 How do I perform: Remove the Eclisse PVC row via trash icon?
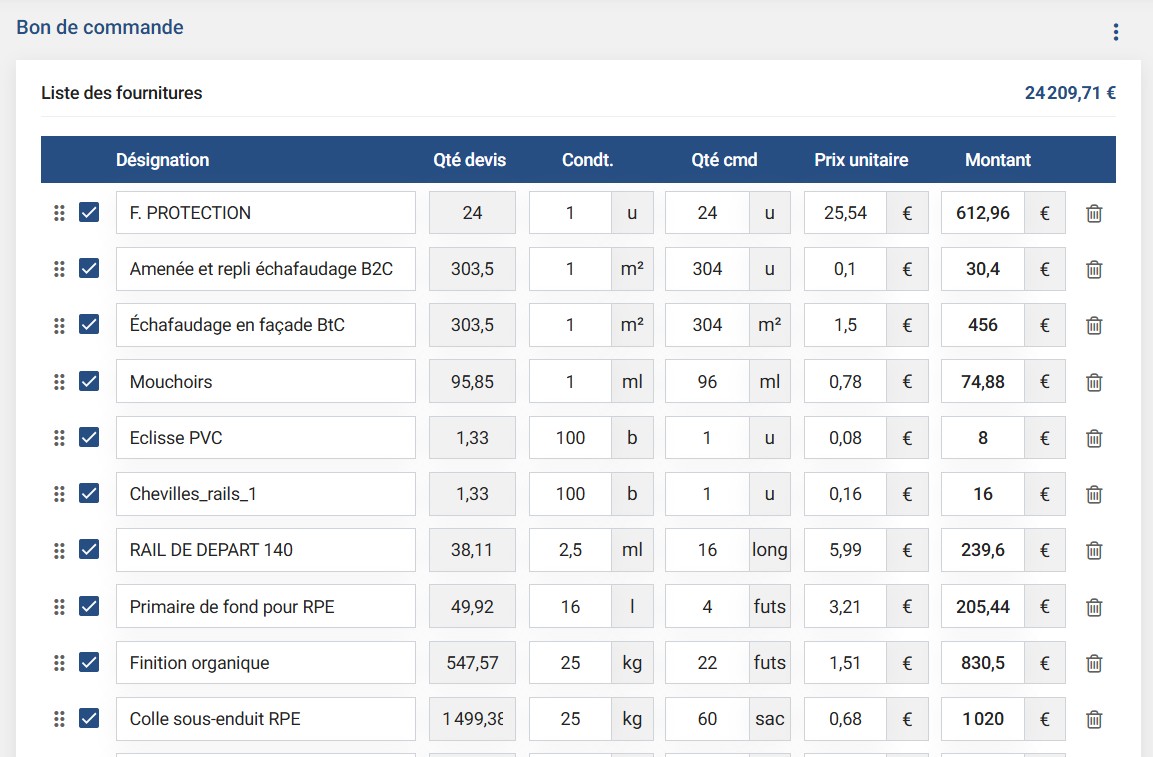tap(1094, 438)
